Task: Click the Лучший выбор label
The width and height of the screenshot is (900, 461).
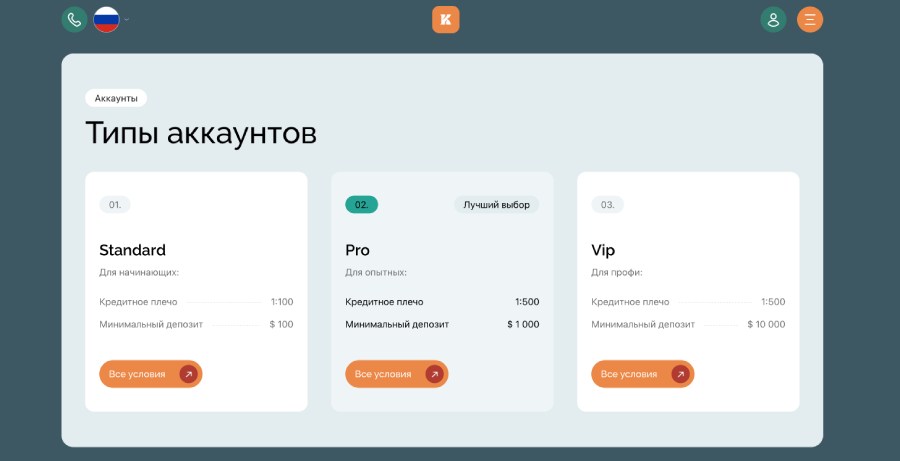Action: [x=496, y=204]
